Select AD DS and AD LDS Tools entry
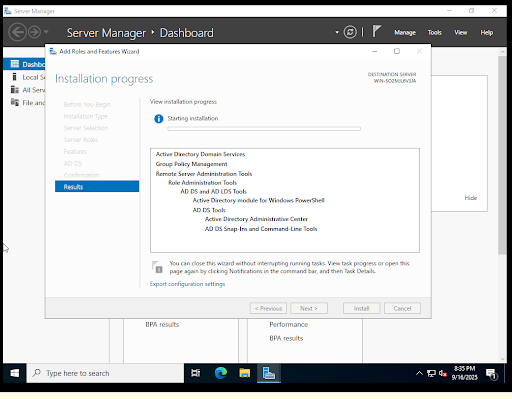 pyautogui.click(x=213, y=191)
